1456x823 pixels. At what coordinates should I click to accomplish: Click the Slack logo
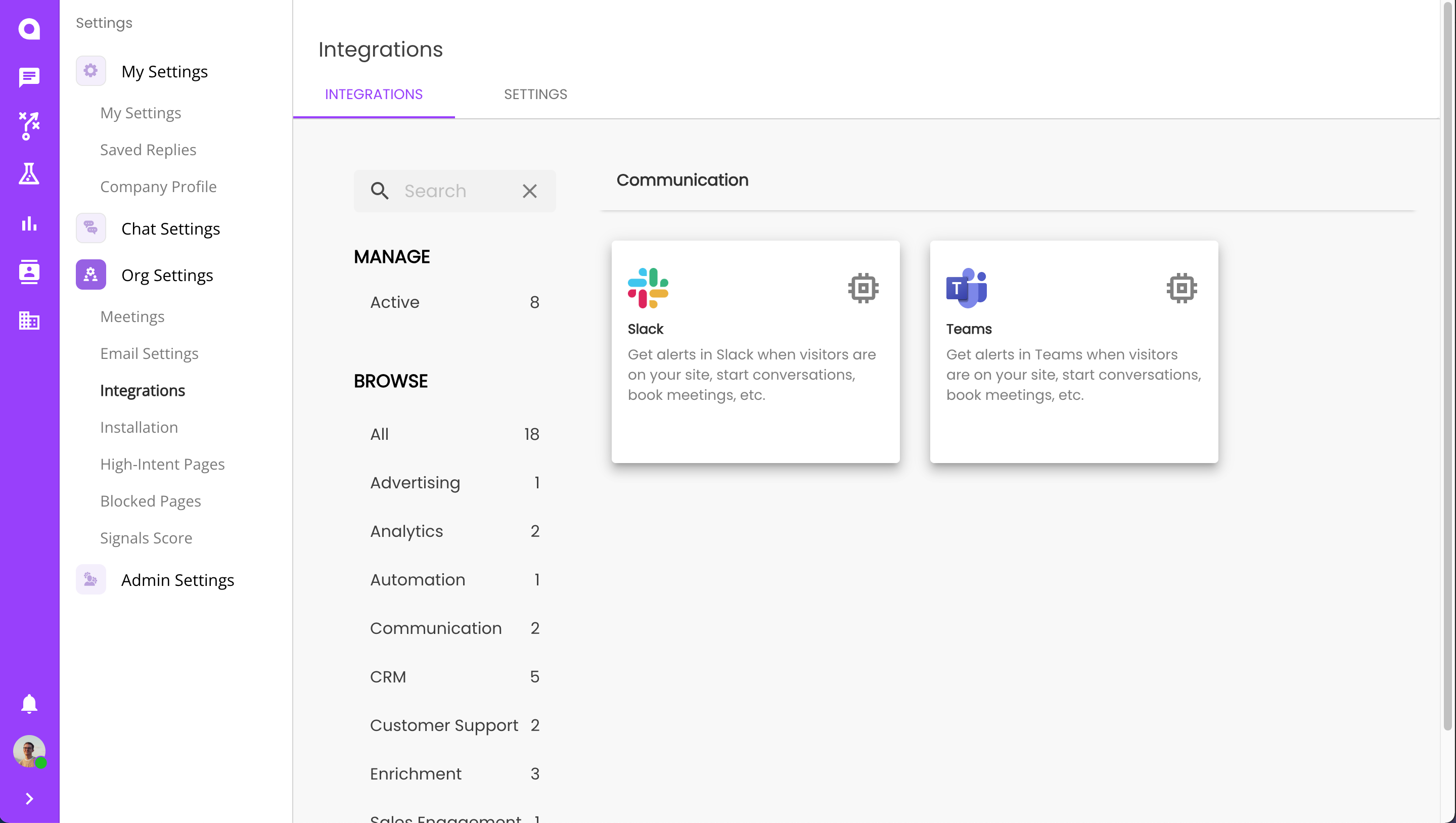[x=648, y=288]
